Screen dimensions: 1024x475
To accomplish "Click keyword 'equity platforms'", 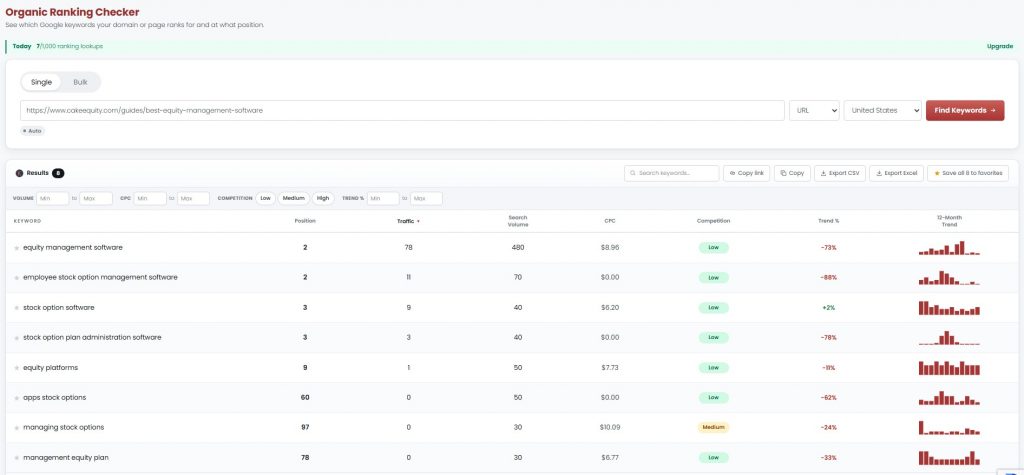I will tap(50, 368).
